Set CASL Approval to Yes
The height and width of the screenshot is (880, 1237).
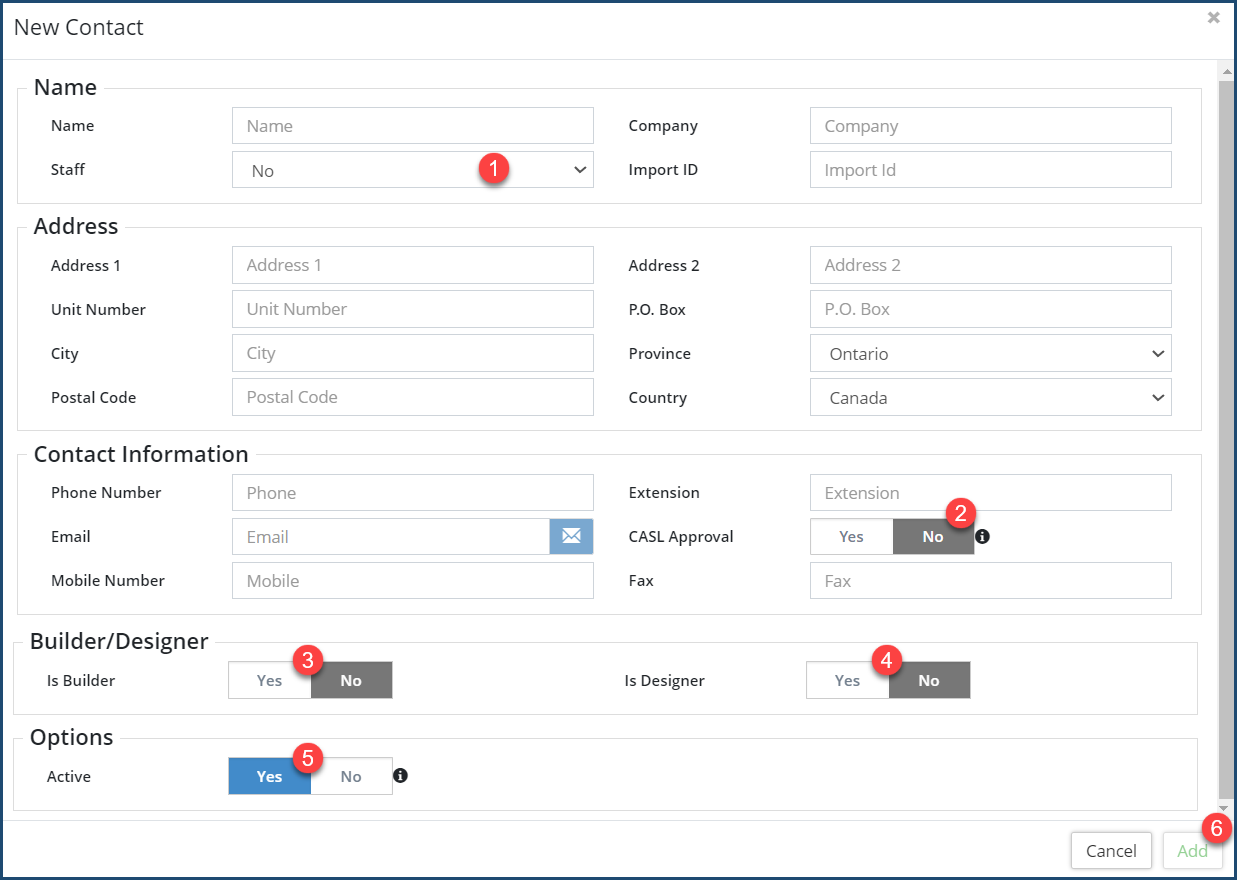pos(851,537)
